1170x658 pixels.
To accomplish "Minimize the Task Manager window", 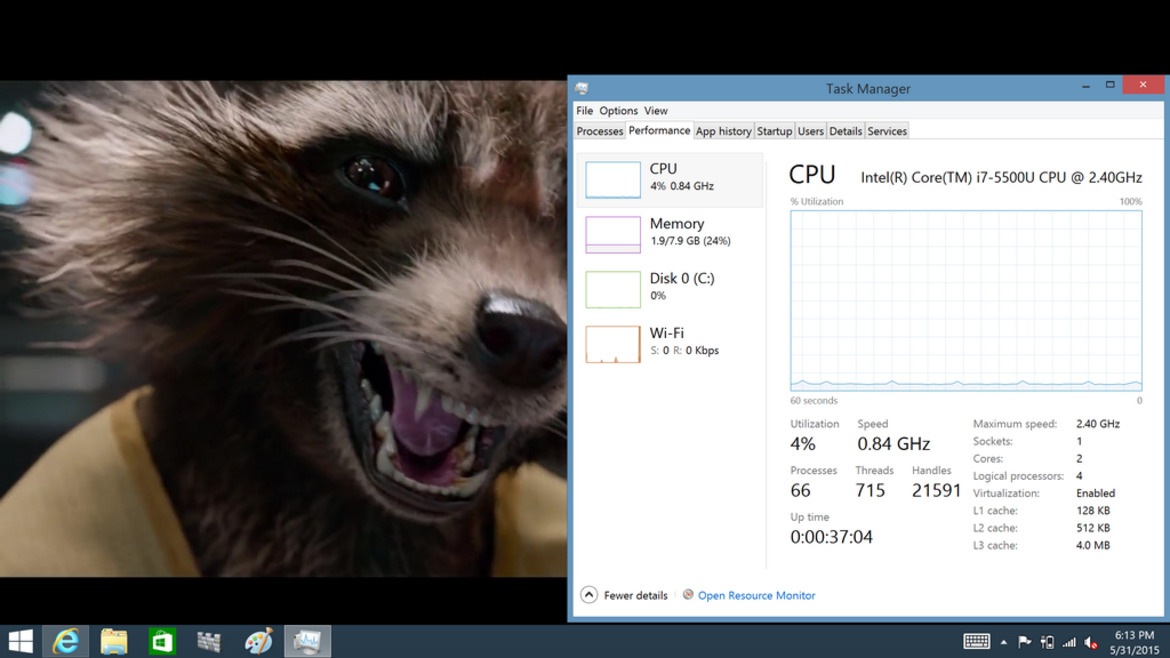I will point(1086,85).
